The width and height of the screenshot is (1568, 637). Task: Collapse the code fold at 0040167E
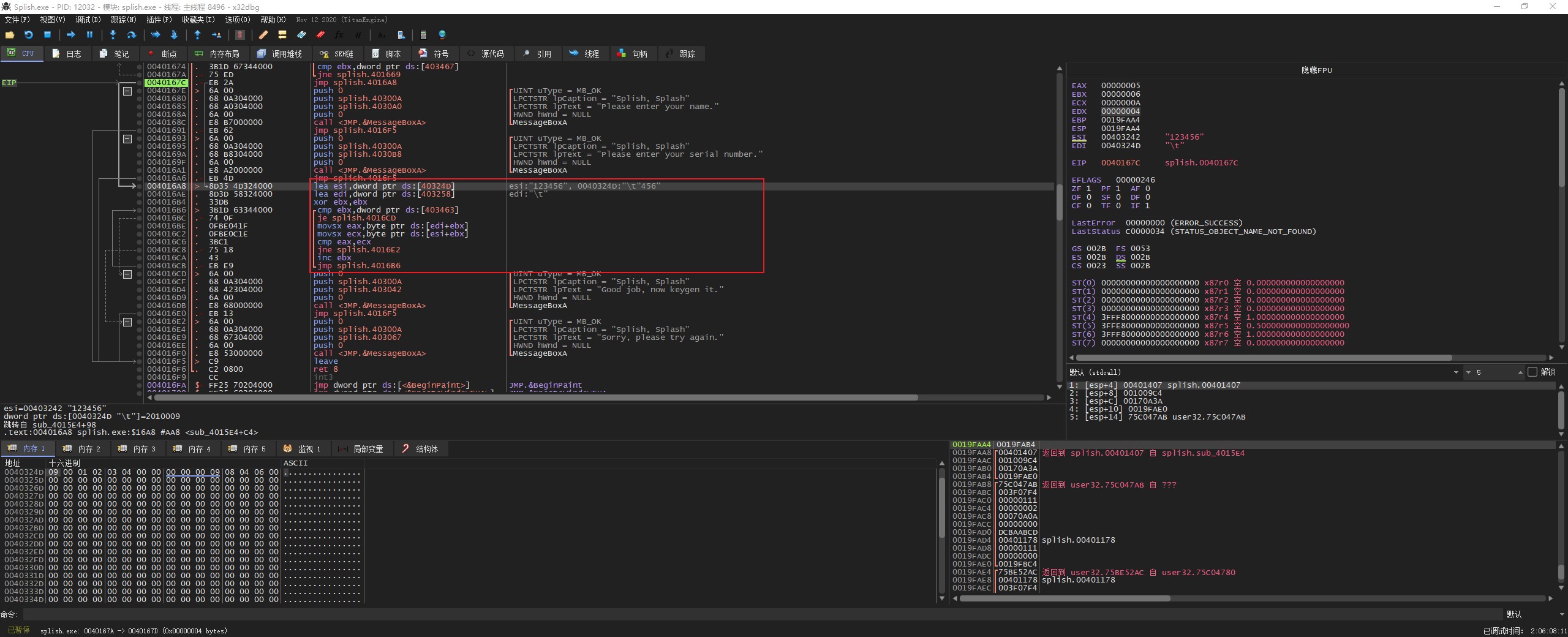pyautogui.click(x=127, y=91)
